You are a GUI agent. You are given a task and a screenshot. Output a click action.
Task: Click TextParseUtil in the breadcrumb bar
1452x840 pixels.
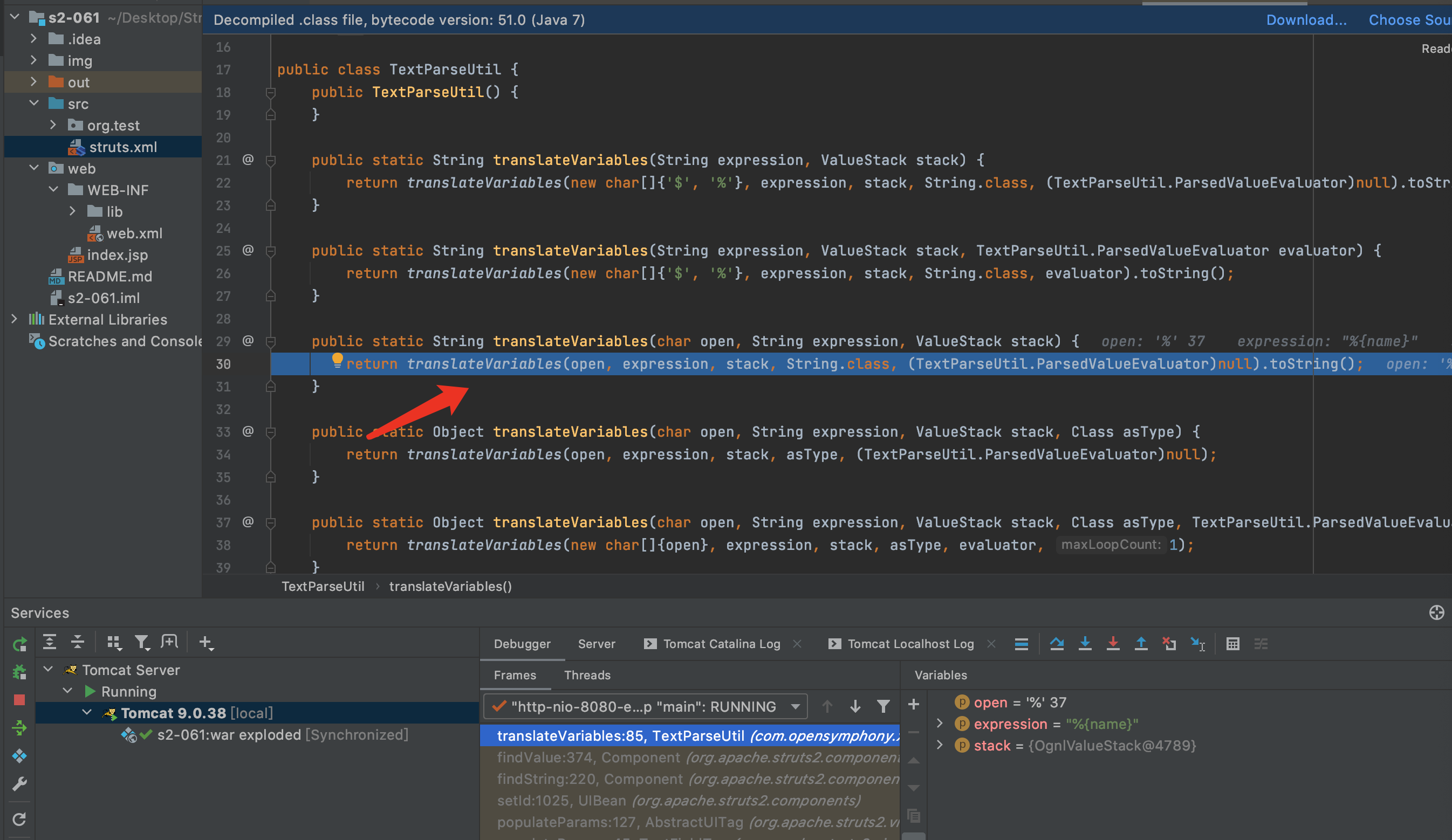[323, 586]
